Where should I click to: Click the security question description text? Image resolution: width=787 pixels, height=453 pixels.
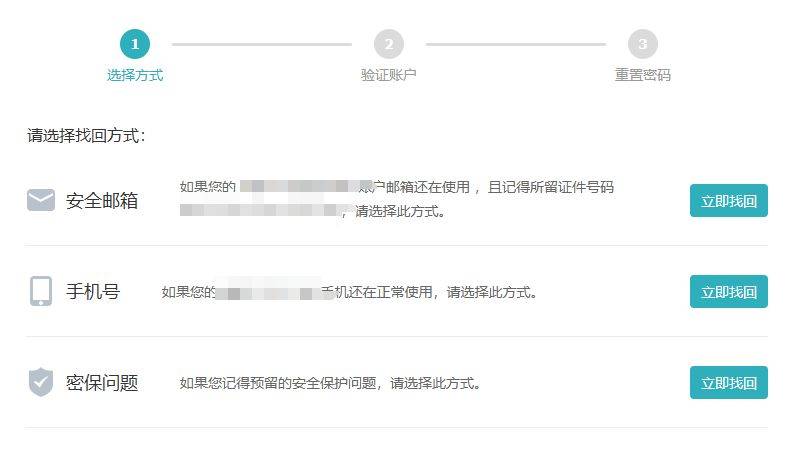(x=330, y=383)
